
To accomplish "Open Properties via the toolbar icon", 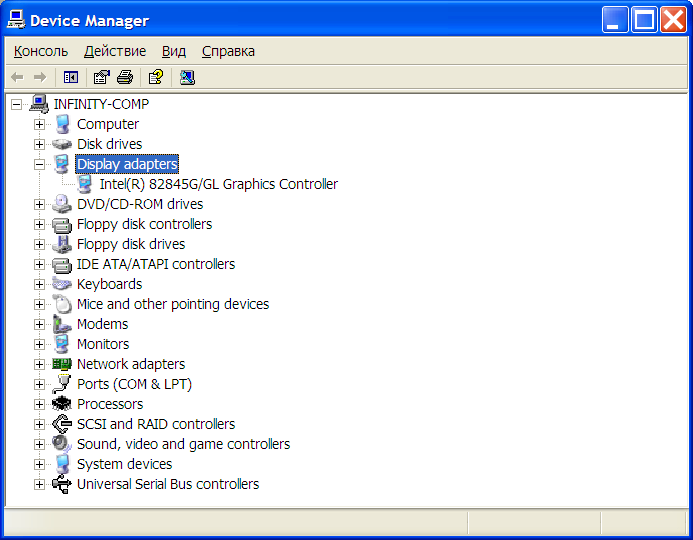I will pyautogui.click(x=101, y=77).
